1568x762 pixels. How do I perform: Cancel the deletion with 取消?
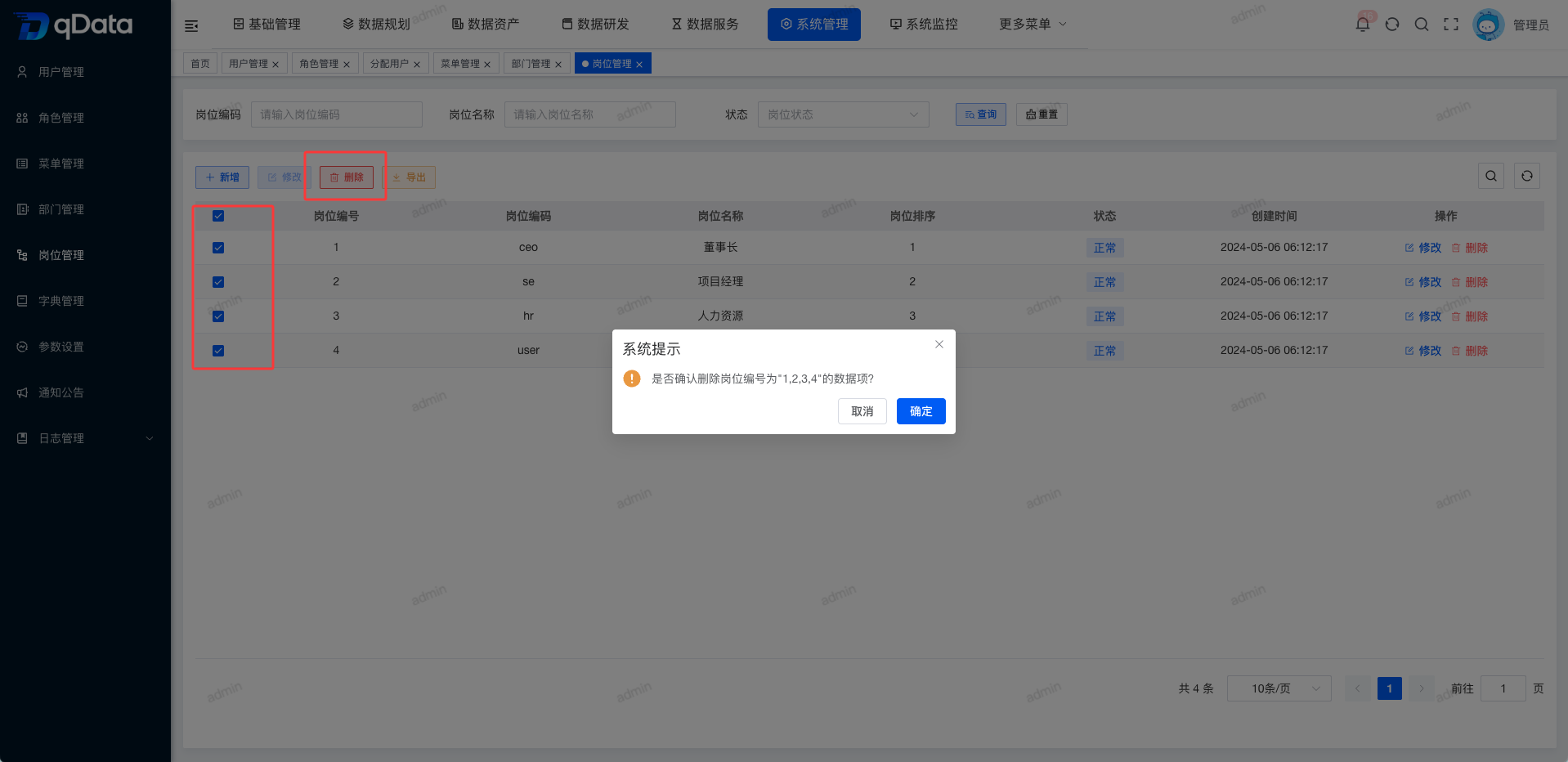[x=862, y=411]
